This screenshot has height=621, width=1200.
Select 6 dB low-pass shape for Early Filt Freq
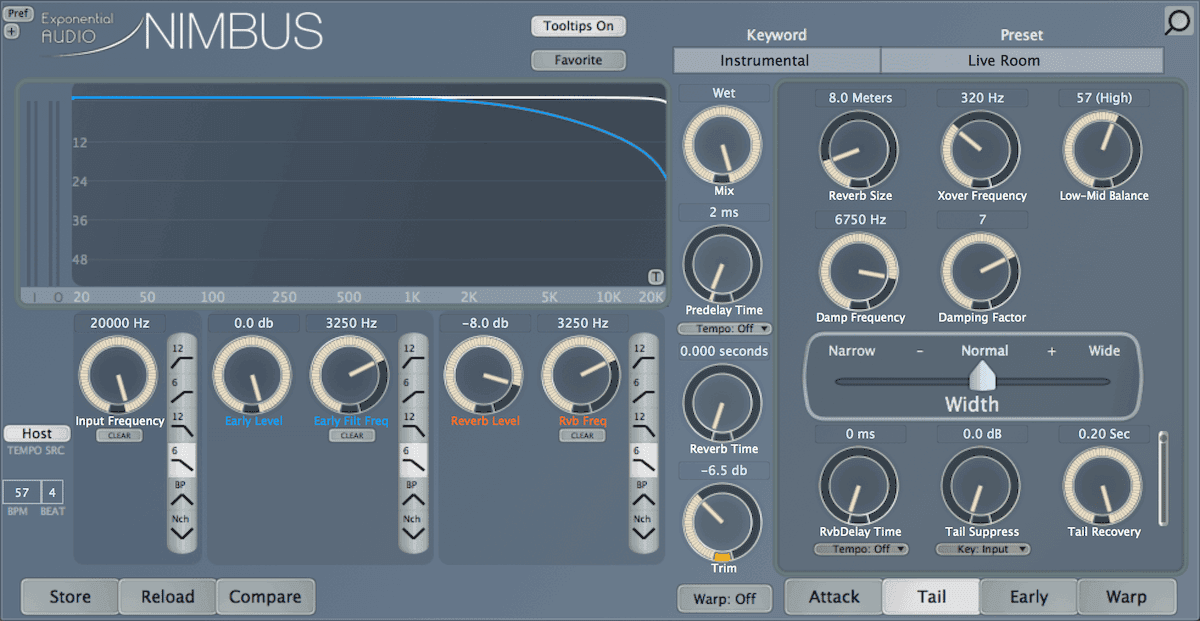pos(412,458)
